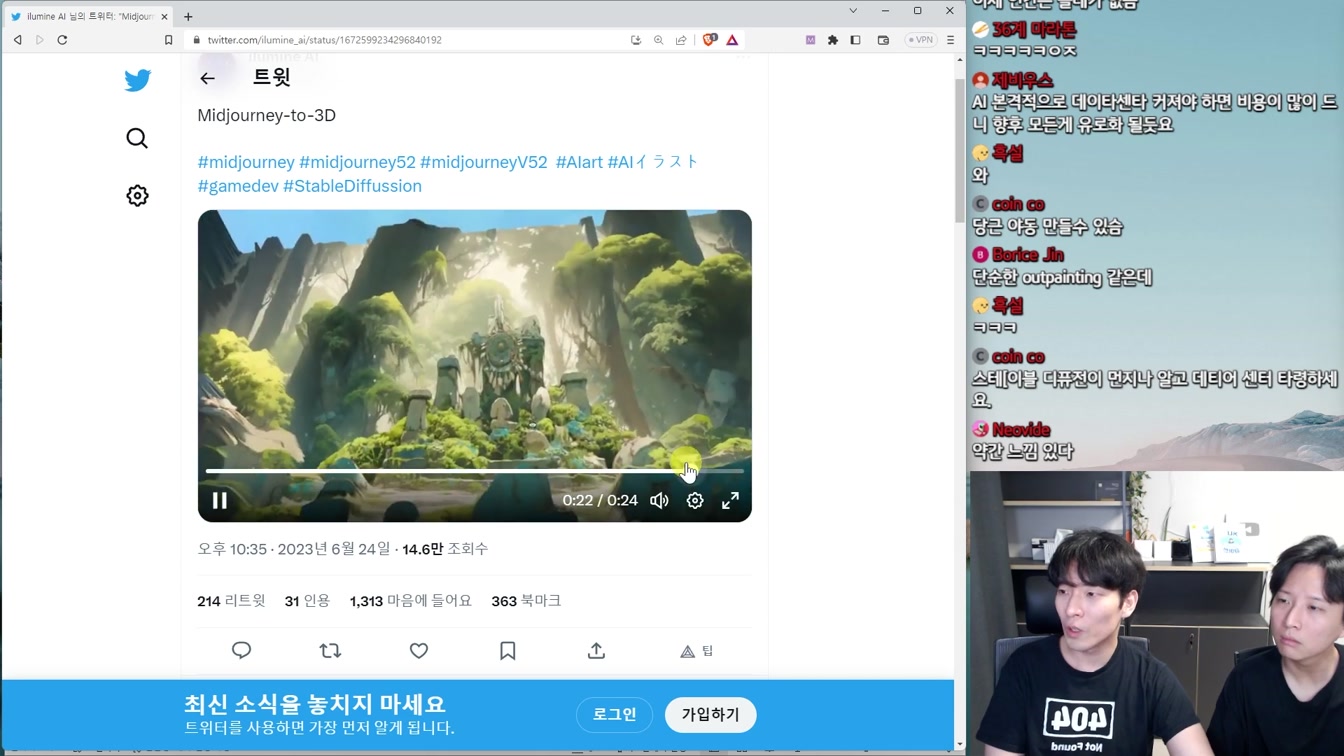Click the 로그인 login button
1344x756 pixels.
614,715
